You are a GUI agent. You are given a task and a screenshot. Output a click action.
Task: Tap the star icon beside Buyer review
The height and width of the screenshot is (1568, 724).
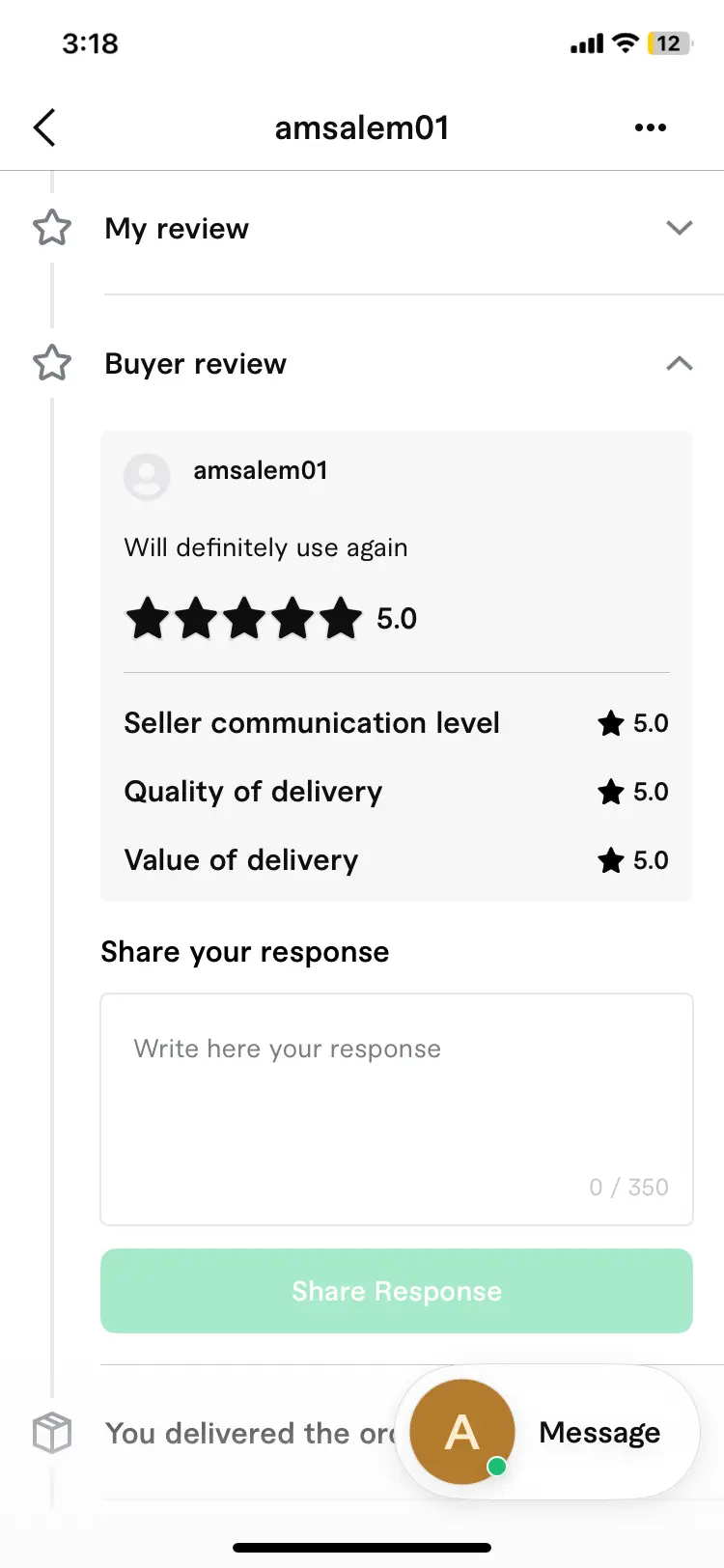(x=52, y=364)
